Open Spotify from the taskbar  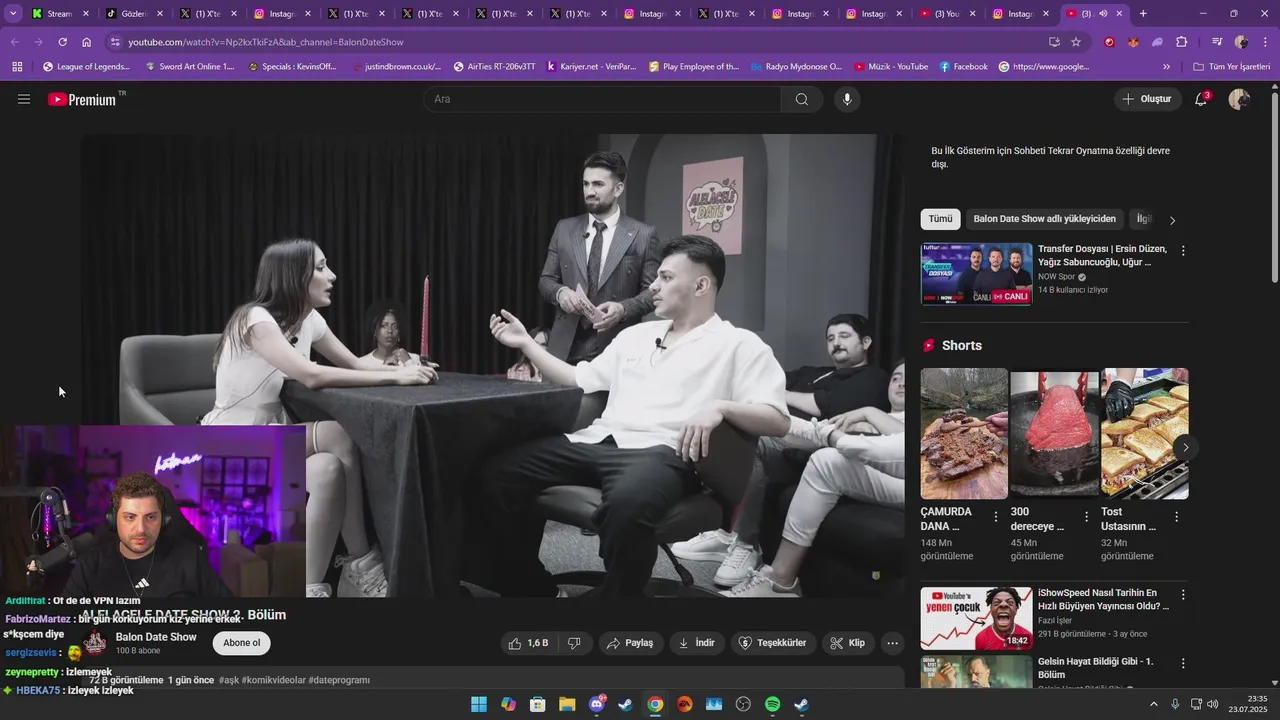(x=772, y=704)
